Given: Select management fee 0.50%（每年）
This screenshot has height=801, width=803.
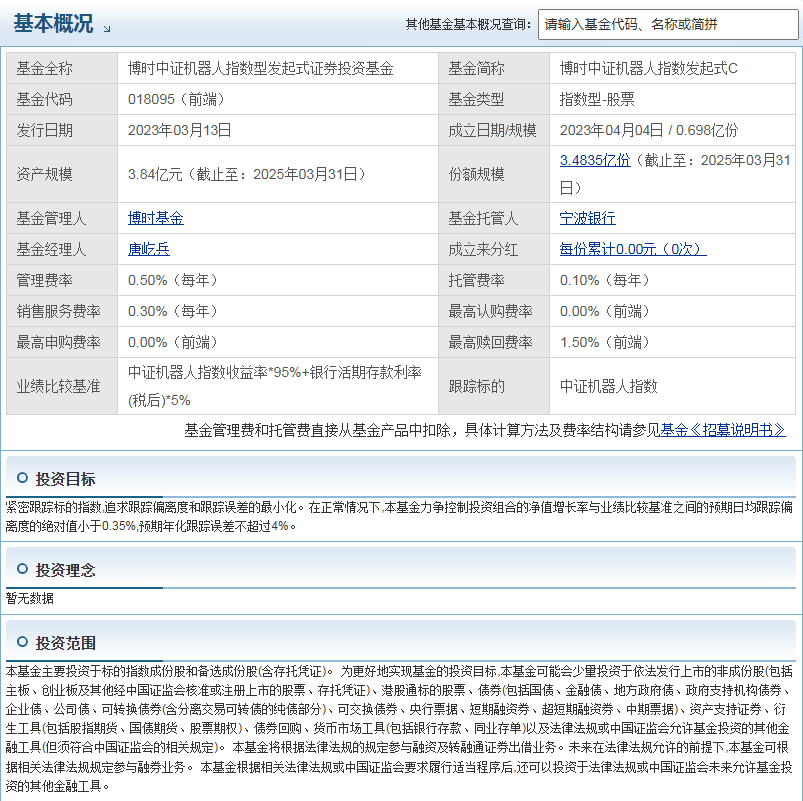Looking at the screenshot, I should coord(174,280).
